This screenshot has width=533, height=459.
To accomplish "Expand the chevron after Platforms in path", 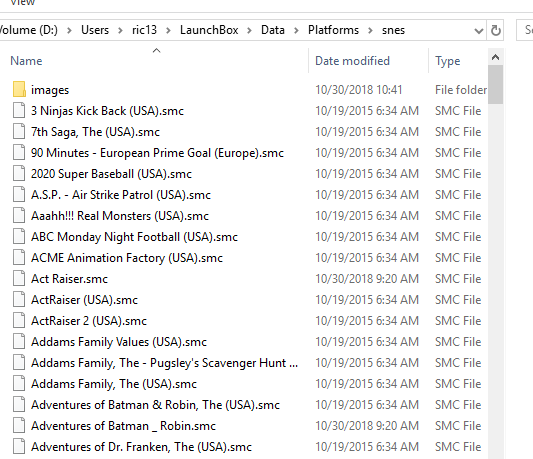I will point(370,31).
